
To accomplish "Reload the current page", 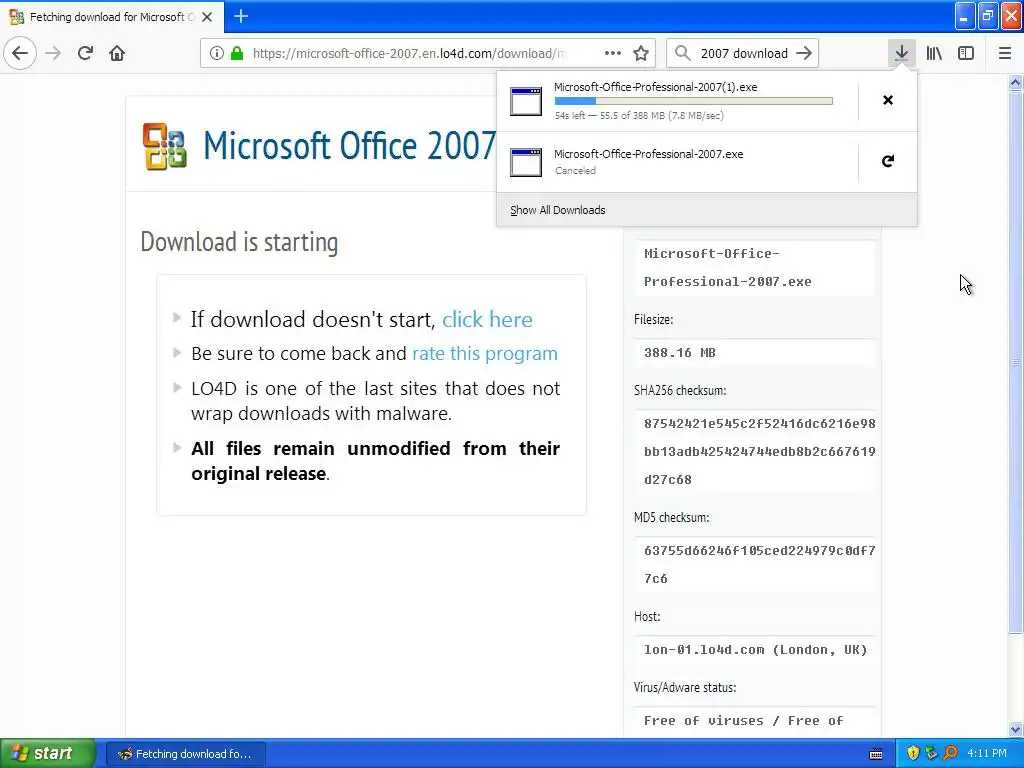I will click(x=85, y=53).
